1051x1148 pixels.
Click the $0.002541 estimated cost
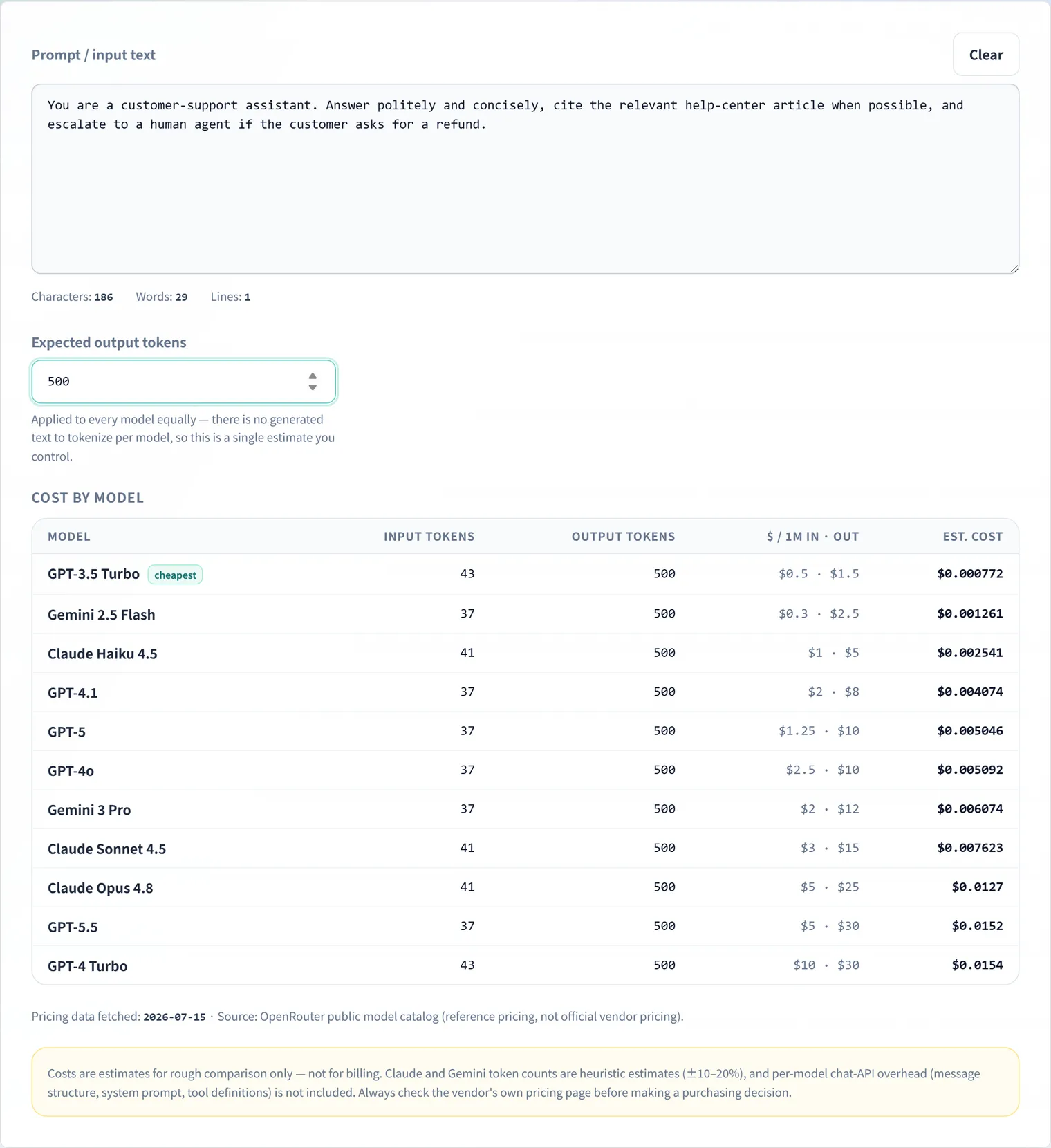969,652
